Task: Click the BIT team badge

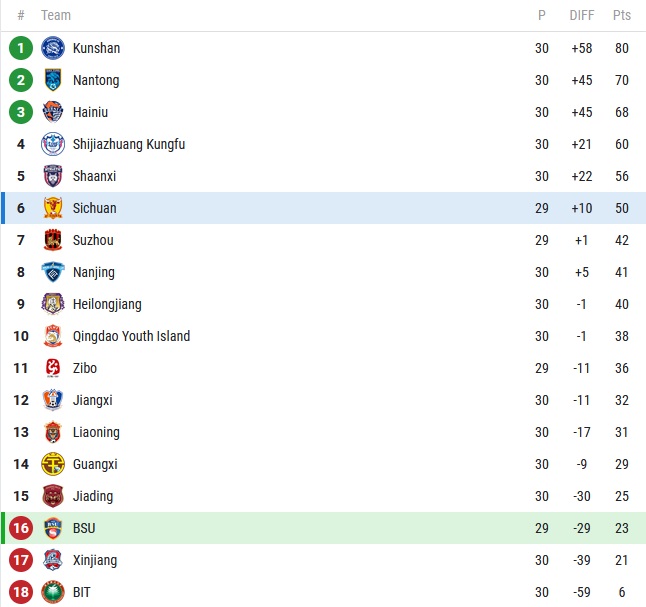Action: coord(53,592)
